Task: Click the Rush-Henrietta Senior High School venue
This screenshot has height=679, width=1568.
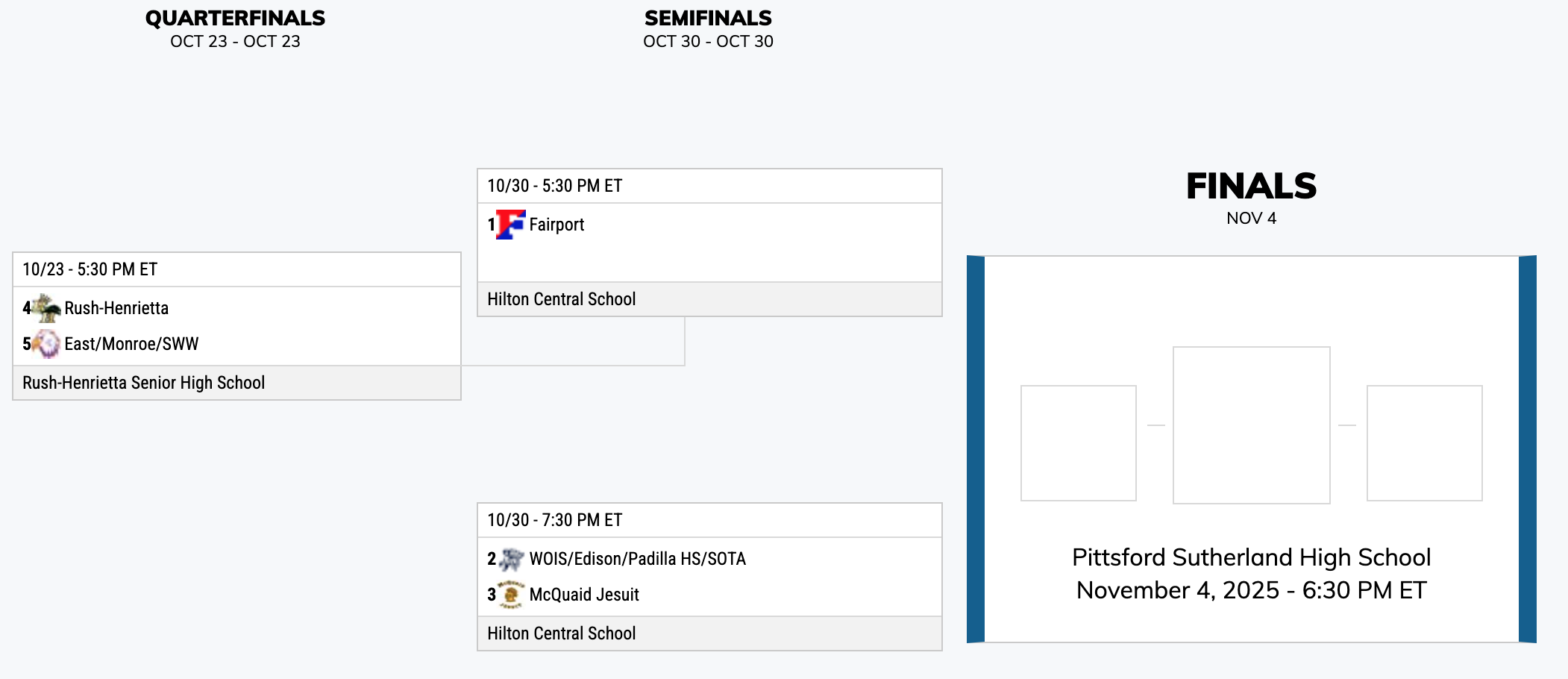Action: point(144,383)
